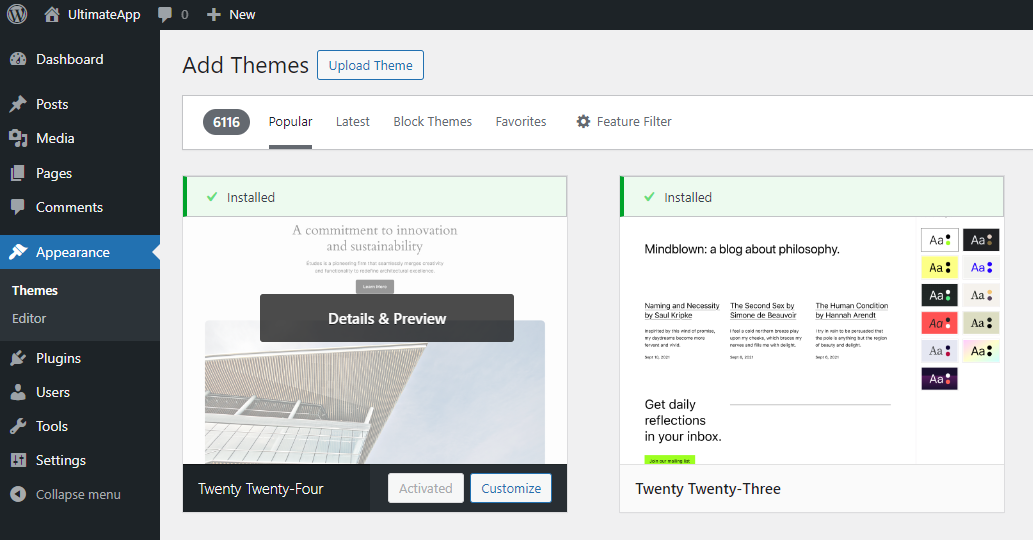Click the green checkmark on Twenty Twenty-Four
This screenshot has width=1033, height=540.
(x=212, y=197)
